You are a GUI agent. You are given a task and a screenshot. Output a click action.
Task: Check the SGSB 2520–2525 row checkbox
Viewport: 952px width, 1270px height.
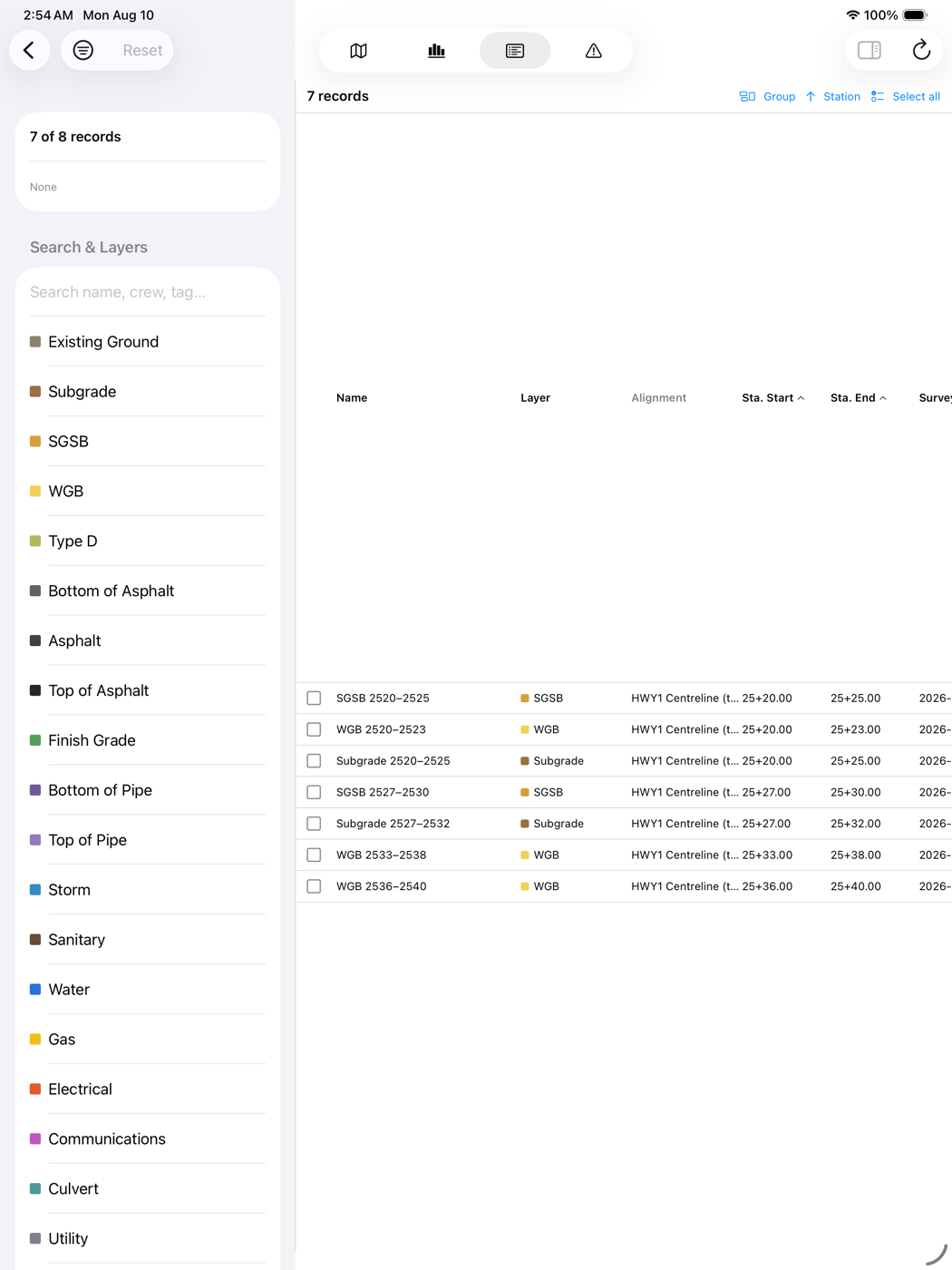(314, 698)
